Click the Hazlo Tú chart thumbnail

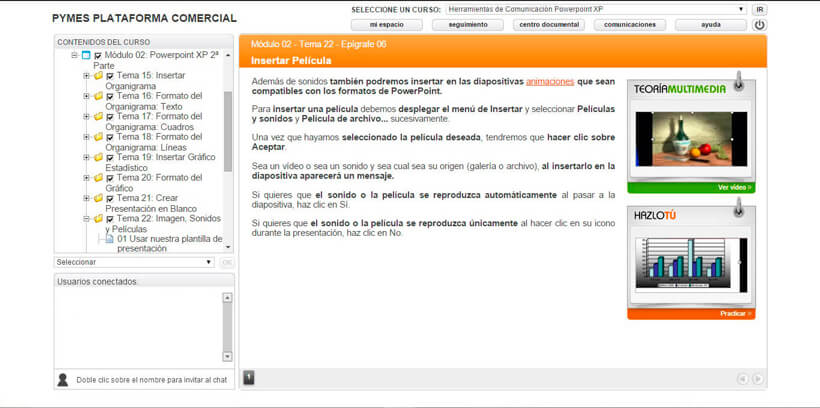click(691, 263)
